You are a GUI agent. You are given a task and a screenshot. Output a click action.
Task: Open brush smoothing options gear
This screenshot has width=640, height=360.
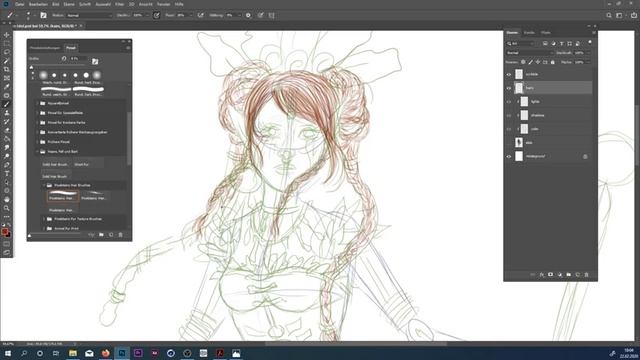point(248,15)
